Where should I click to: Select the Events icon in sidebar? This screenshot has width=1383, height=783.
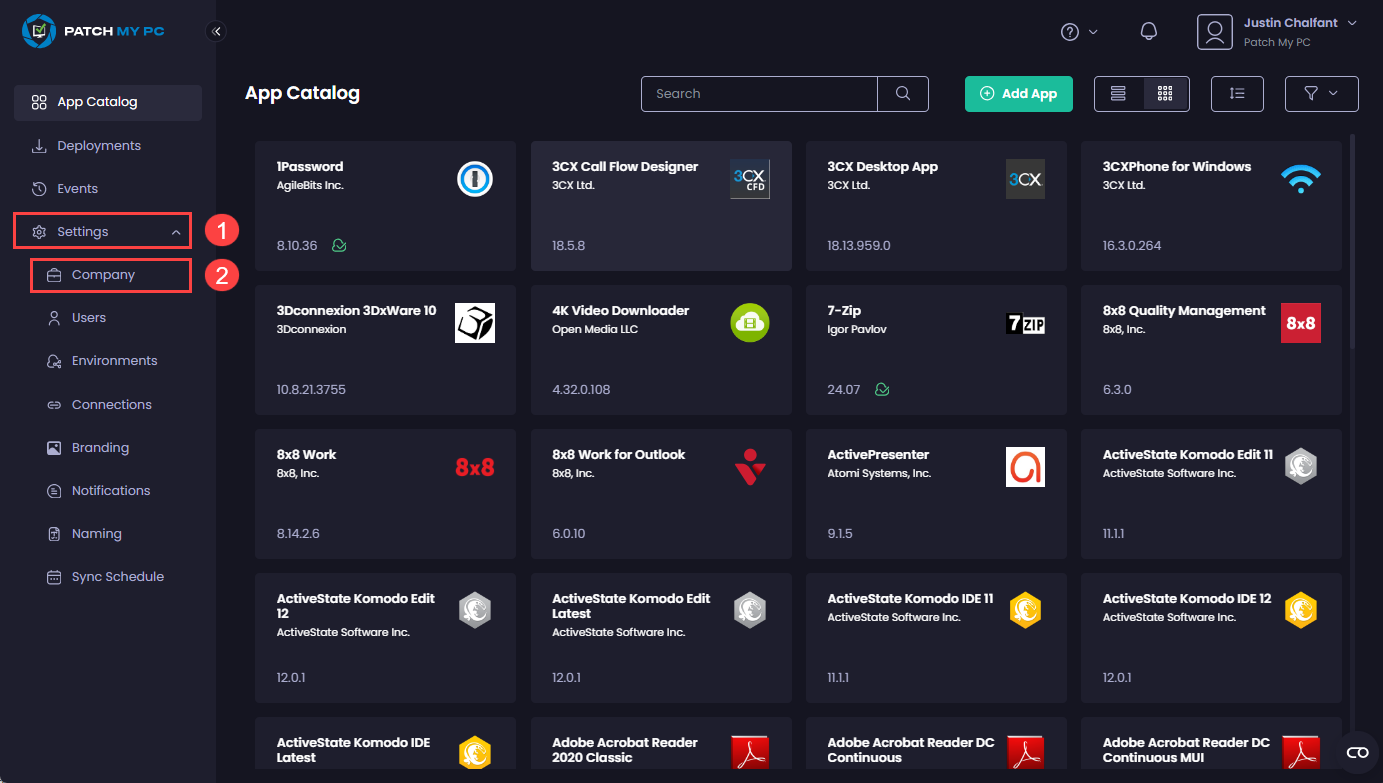click(x=37, y=188)
